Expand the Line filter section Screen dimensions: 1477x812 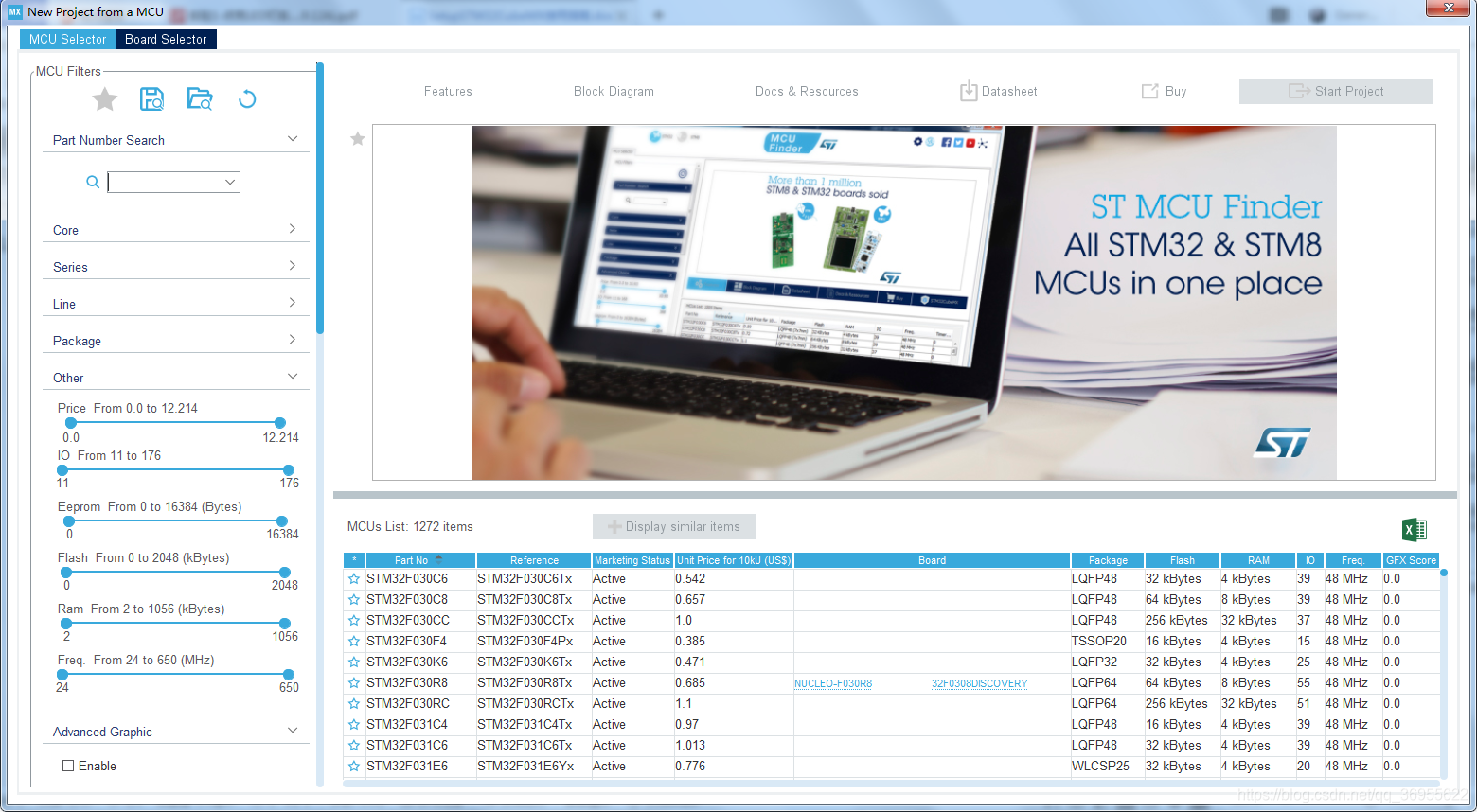(293, 303)
